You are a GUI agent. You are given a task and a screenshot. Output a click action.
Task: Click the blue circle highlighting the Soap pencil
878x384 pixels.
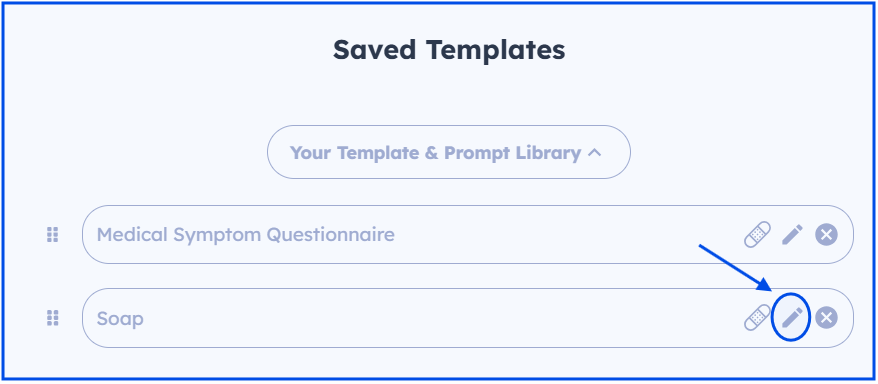pyautogui.click(x=791, y=317)
